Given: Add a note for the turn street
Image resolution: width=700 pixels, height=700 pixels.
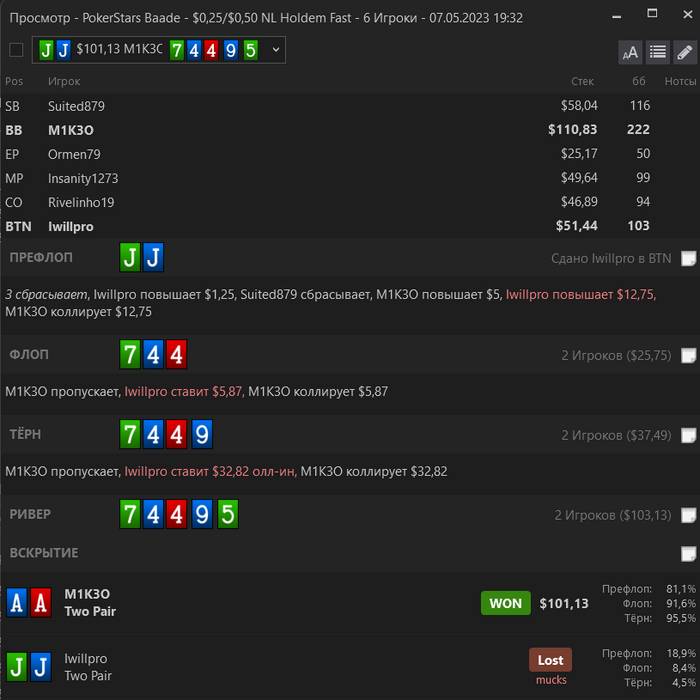Looking at the screenshot, I should click(688, 435).
